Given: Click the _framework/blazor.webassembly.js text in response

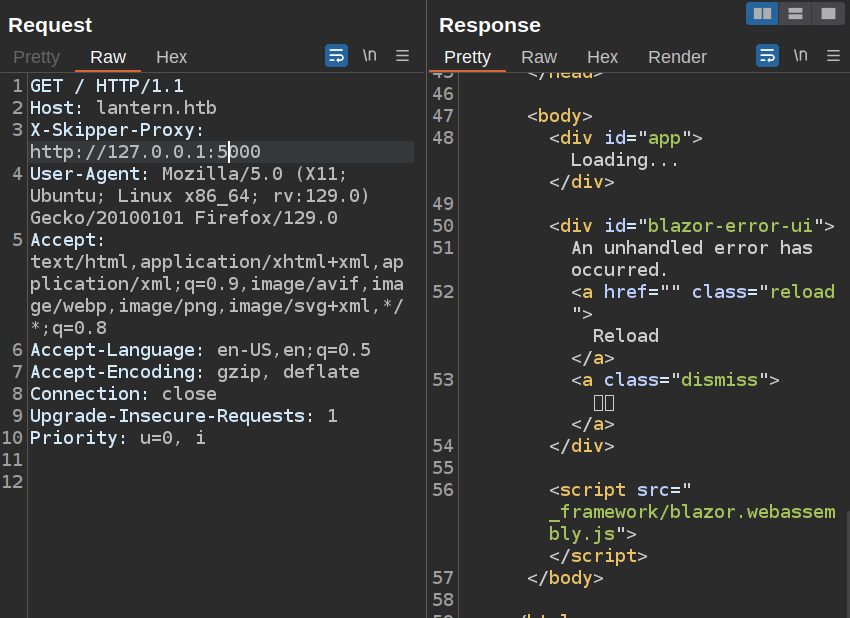Looking at the screenshot, I should coord(692,512).
